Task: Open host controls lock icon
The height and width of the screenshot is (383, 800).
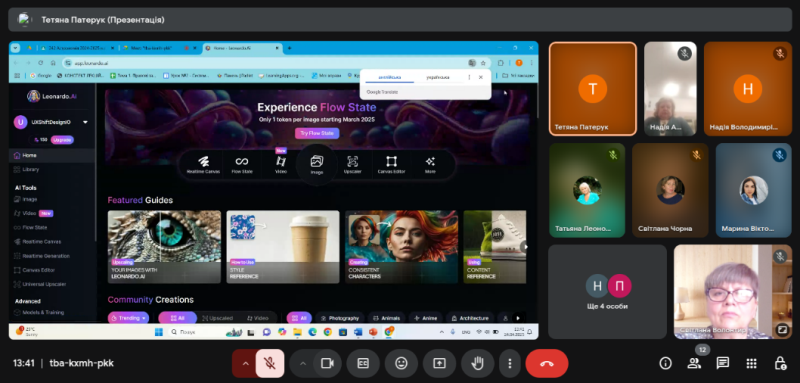Action: click(x=780, y=363)
